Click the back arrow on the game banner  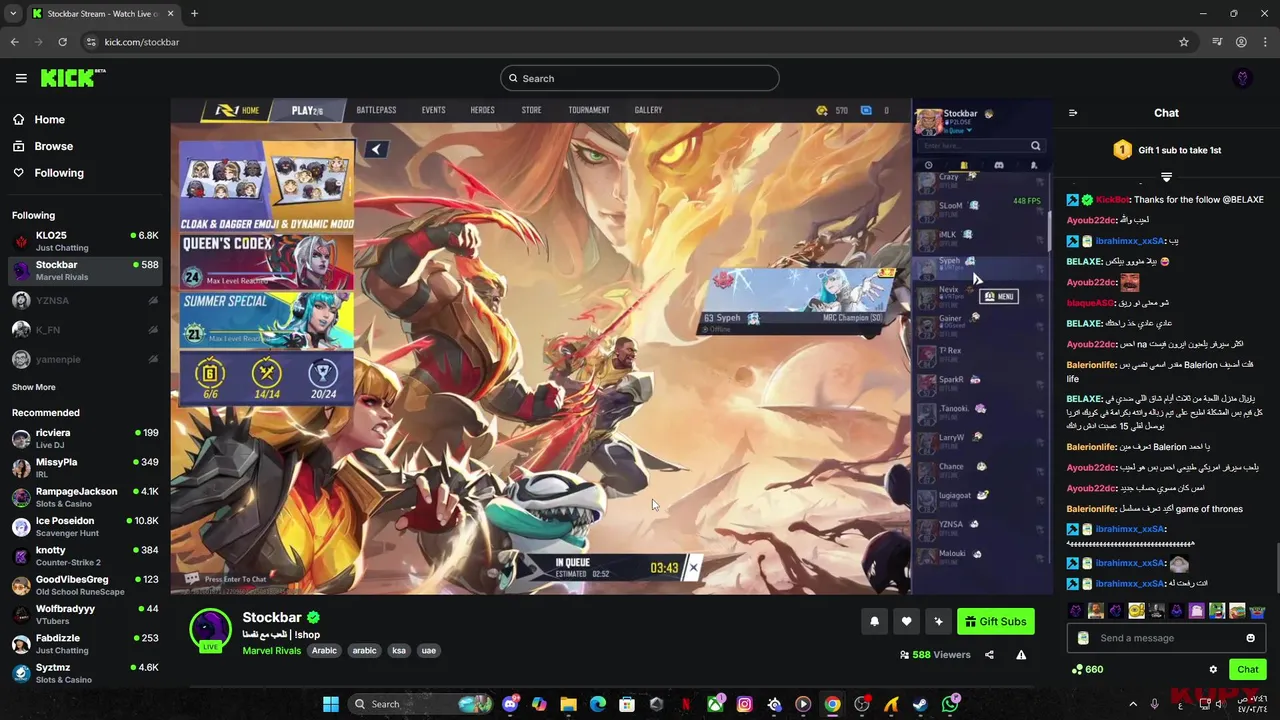(x=375, y=149)
